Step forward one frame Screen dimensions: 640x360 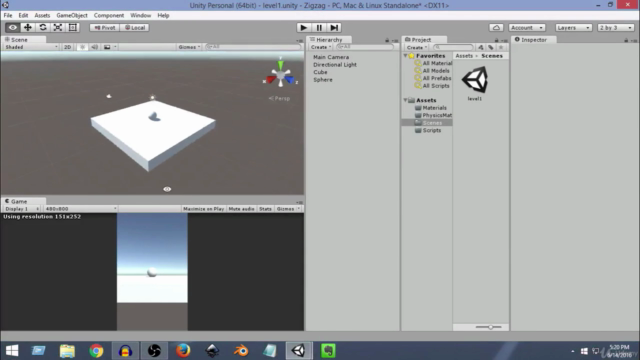[x=334, y=27]
